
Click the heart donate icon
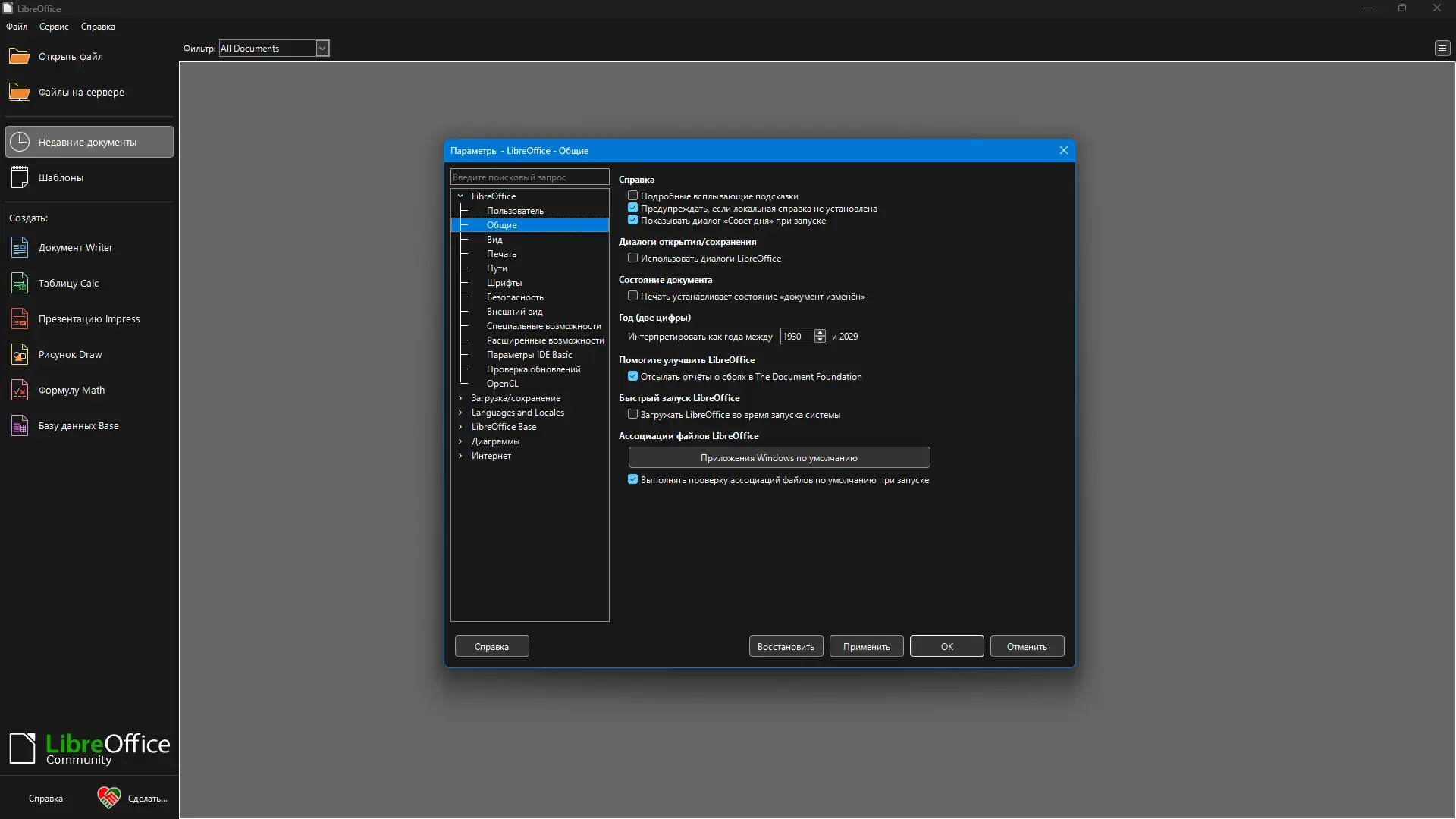click(108, 798)
